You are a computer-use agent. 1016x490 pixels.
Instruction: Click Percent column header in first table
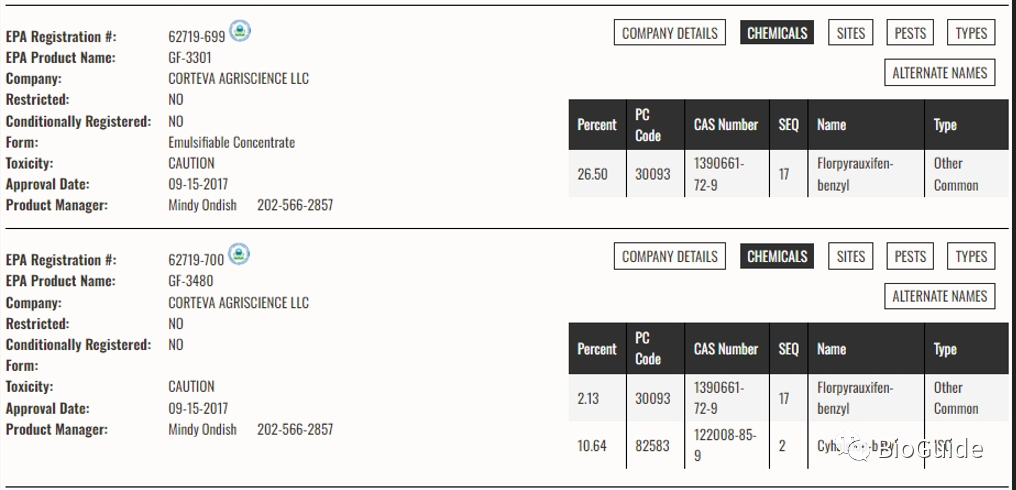(x=597, y=124)
